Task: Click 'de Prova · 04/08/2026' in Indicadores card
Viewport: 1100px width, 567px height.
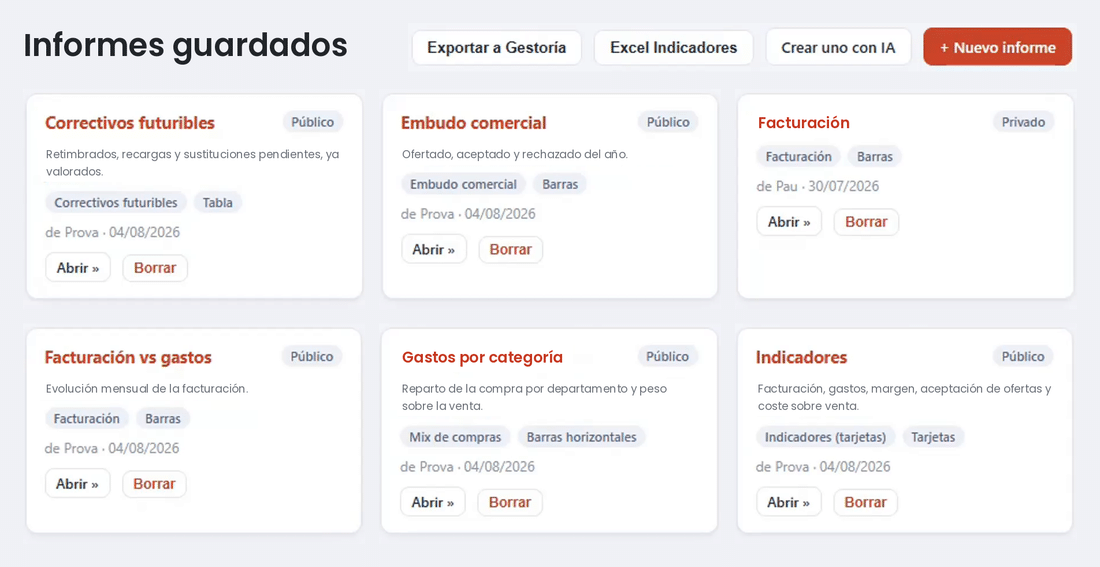Action: click(x=824, y=467)
